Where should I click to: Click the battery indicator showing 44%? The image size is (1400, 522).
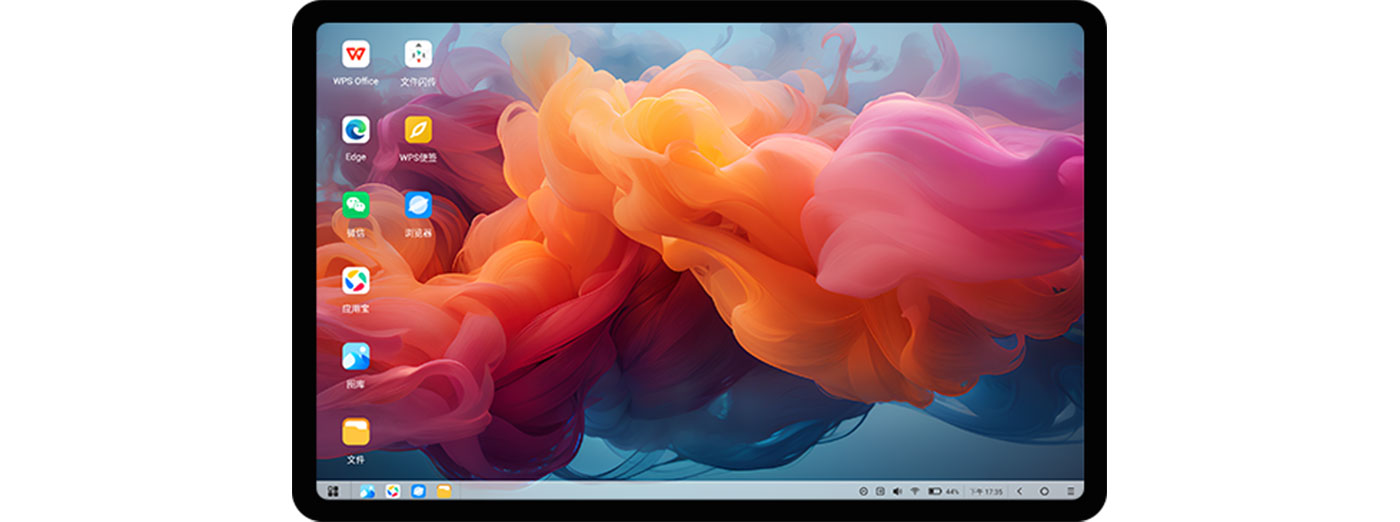[x=943, y=491]
